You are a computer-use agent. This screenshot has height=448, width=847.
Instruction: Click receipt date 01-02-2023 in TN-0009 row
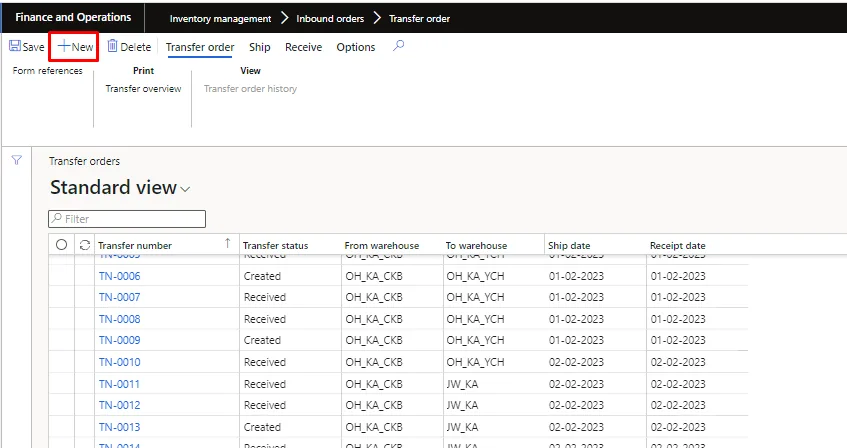[678, 340]
